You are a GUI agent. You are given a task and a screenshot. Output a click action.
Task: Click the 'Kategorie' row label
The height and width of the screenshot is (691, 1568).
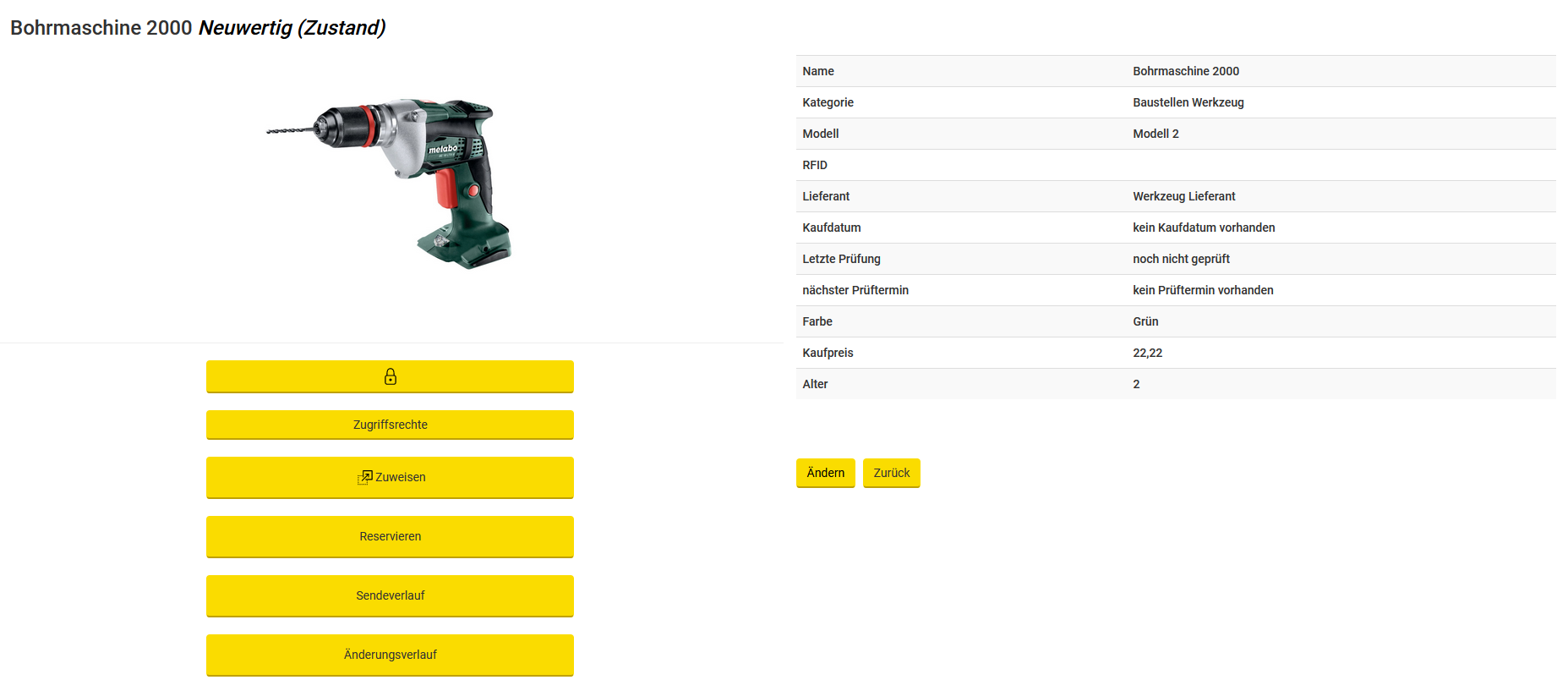click(x=828, y=102)
